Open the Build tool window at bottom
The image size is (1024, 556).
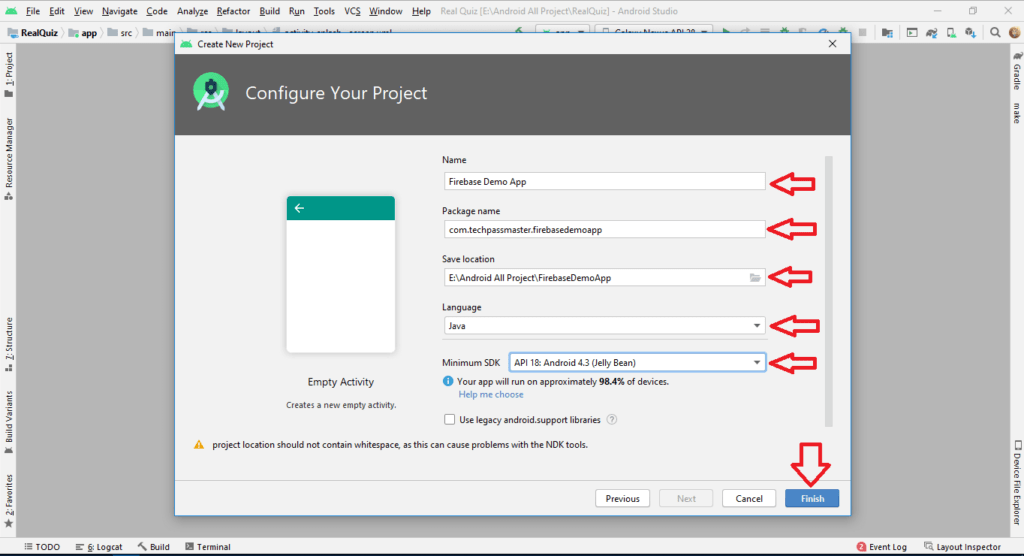click(x=153, y=547)
